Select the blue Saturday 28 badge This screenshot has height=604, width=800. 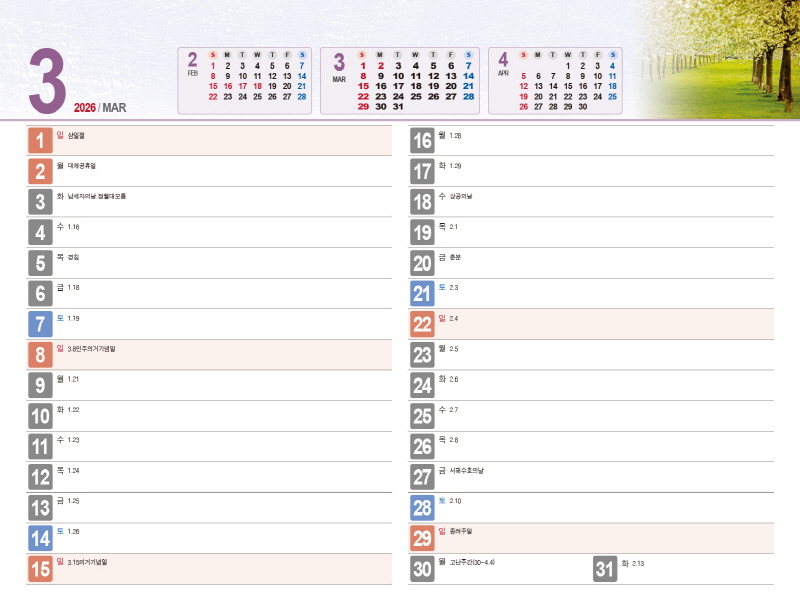422,507
